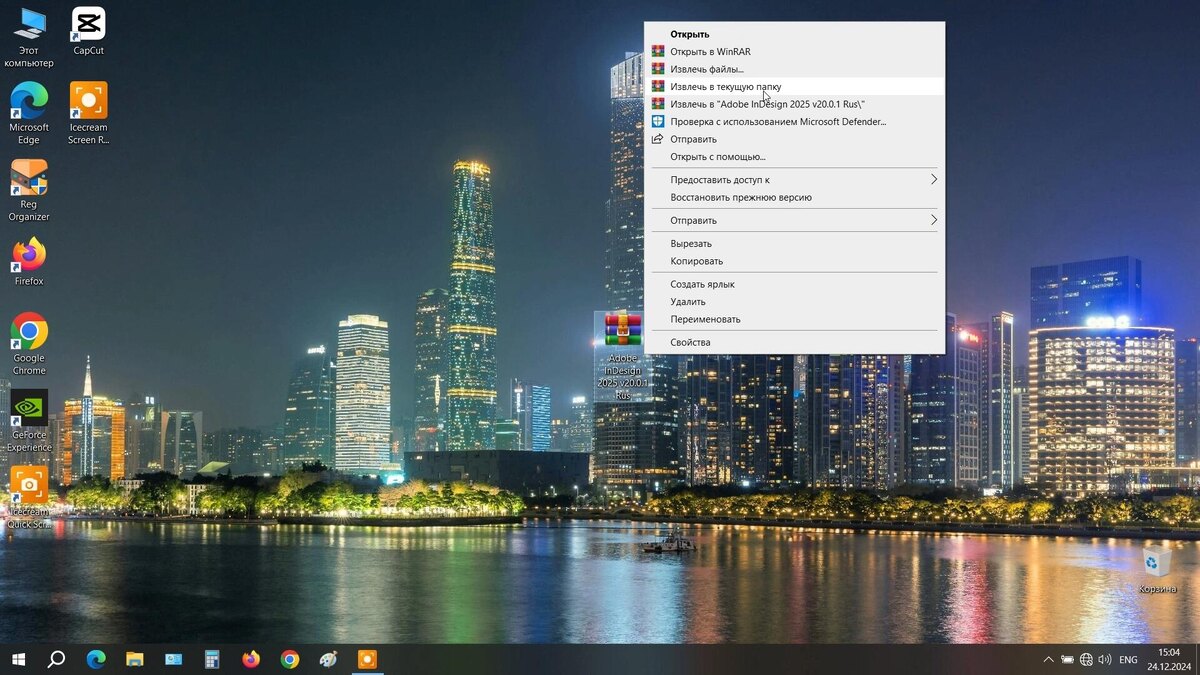Choose 'Восстановить прежнюю версию'
Viewport: 1200px width, 675px height.
pos(794,197)
